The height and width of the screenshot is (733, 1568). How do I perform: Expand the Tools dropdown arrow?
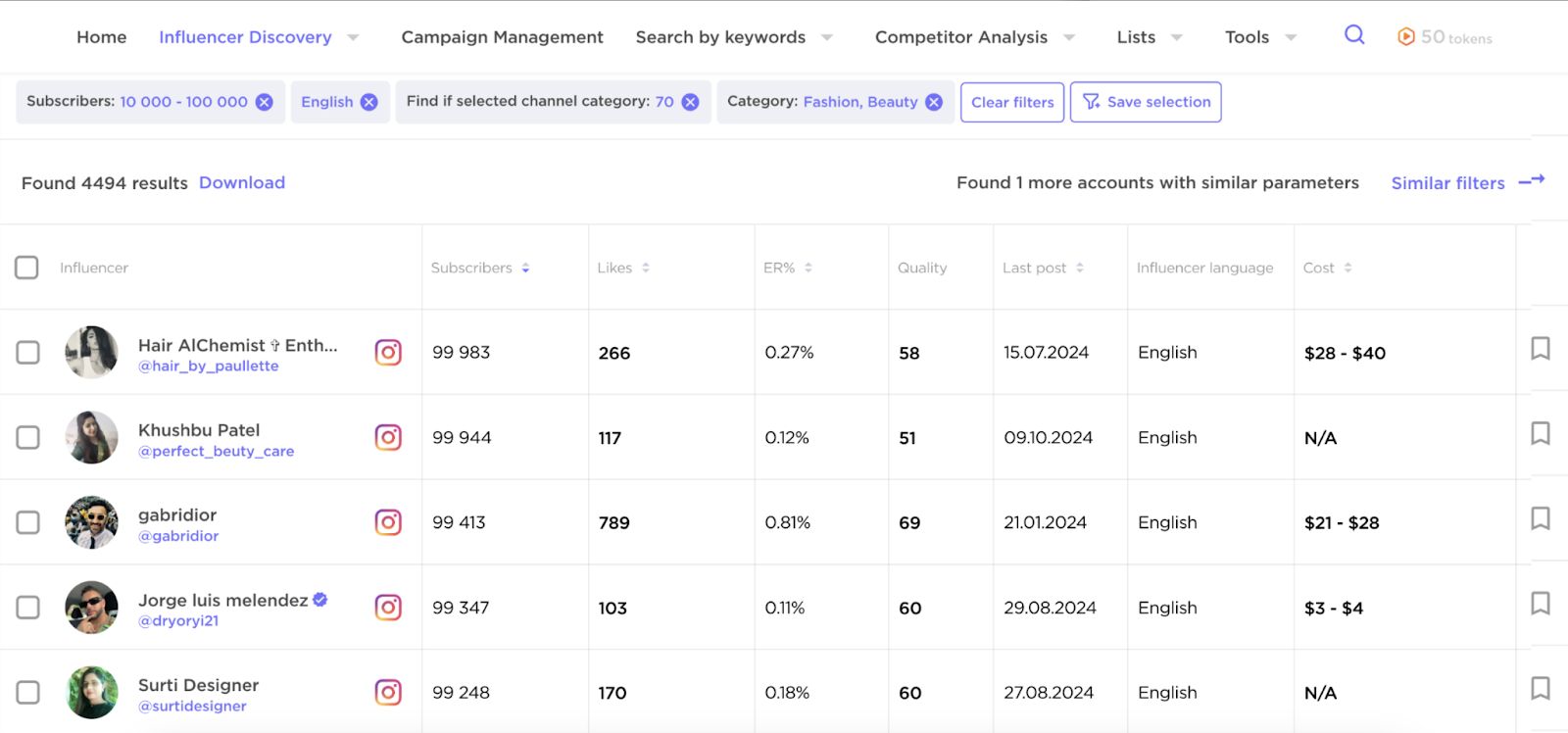(x=1291, y=37)
